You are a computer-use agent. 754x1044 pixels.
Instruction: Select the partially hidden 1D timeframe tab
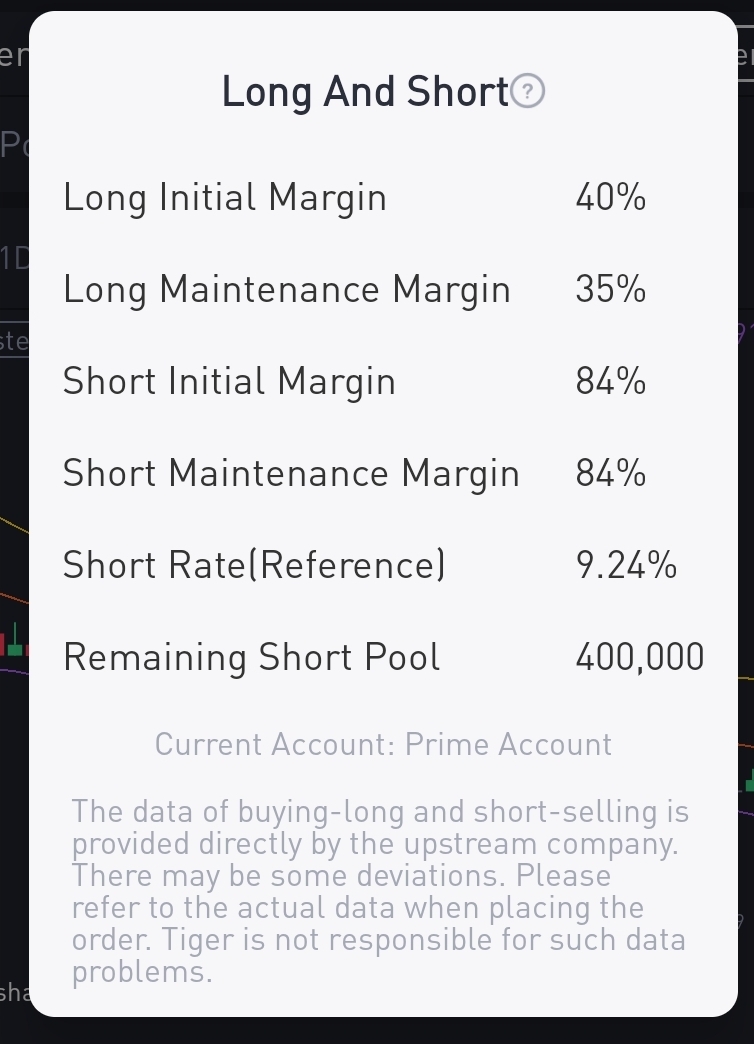point(14,258)
